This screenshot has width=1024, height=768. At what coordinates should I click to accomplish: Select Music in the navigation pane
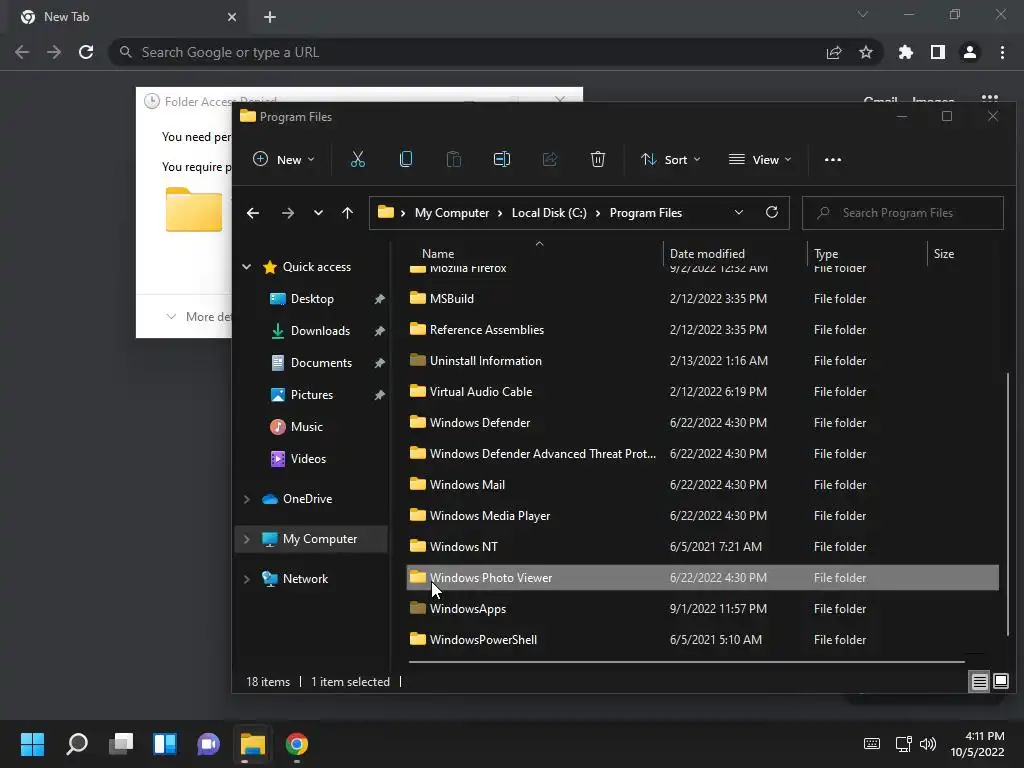click(x=296, y=427)
